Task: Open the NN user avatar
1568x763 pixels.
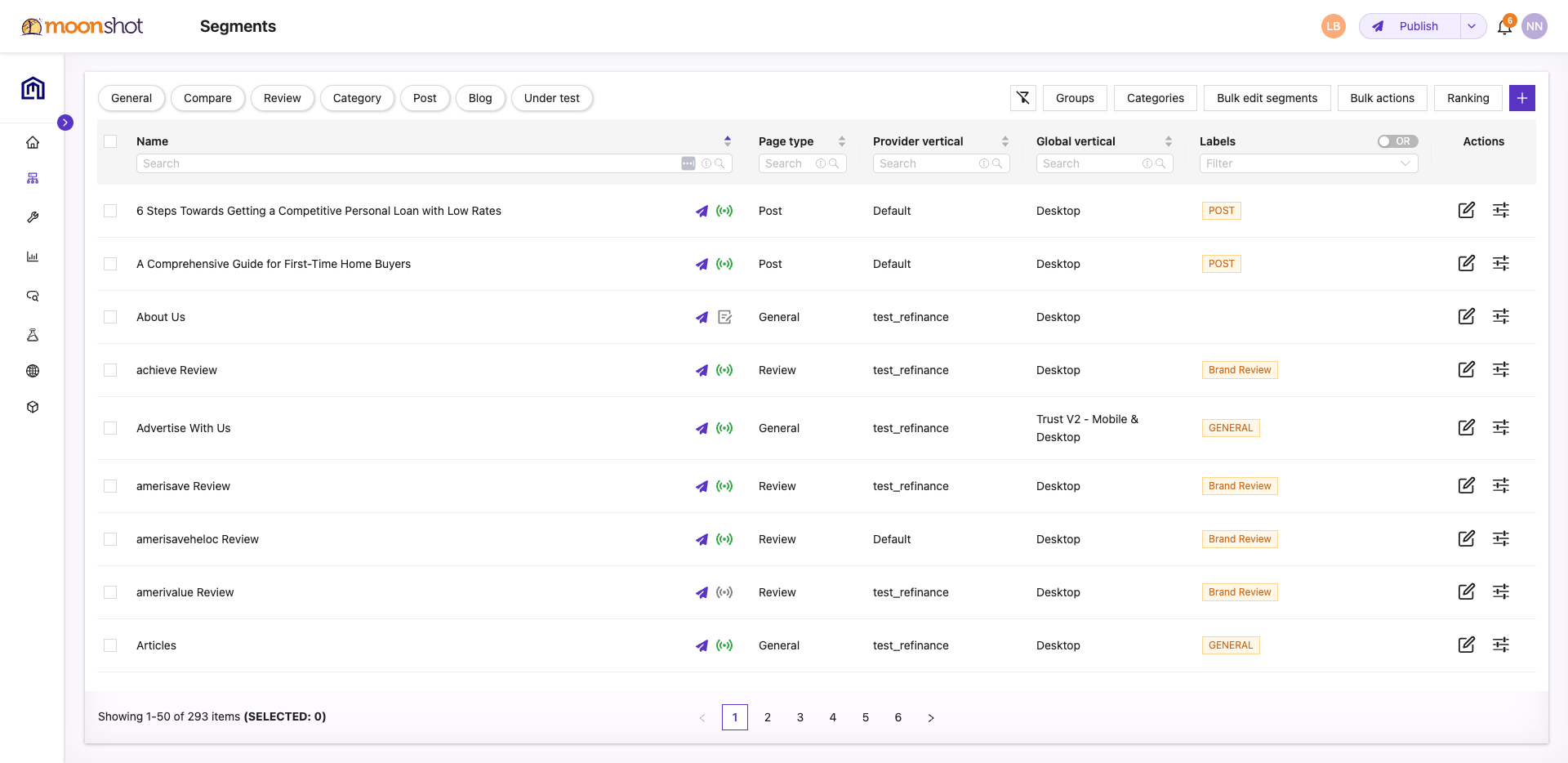Action: (1535, 26)
